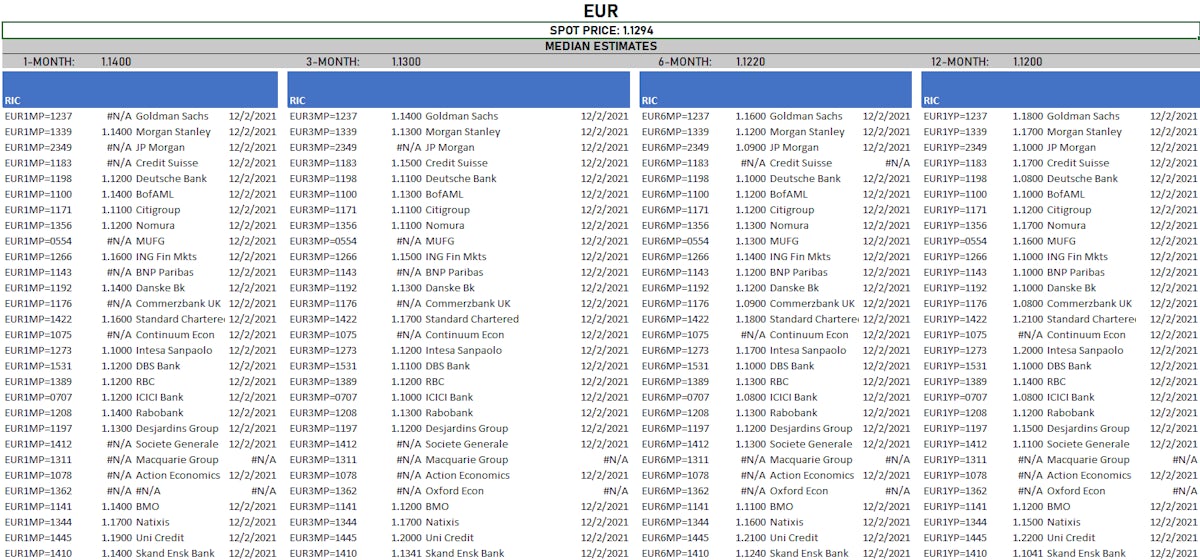Select the 6-month median value 1.1220
This screenshot has height=560, width=1200.
click(x=751, y=62)
